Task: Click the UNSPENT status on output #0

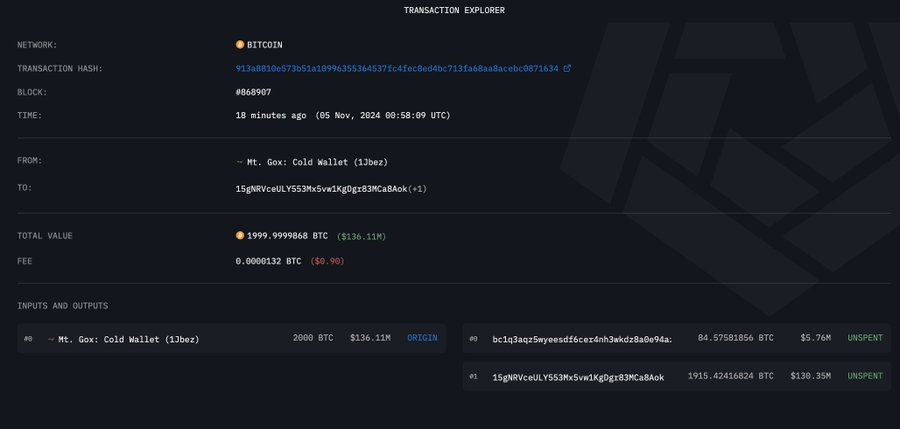Action: click(x=865, y=339)
